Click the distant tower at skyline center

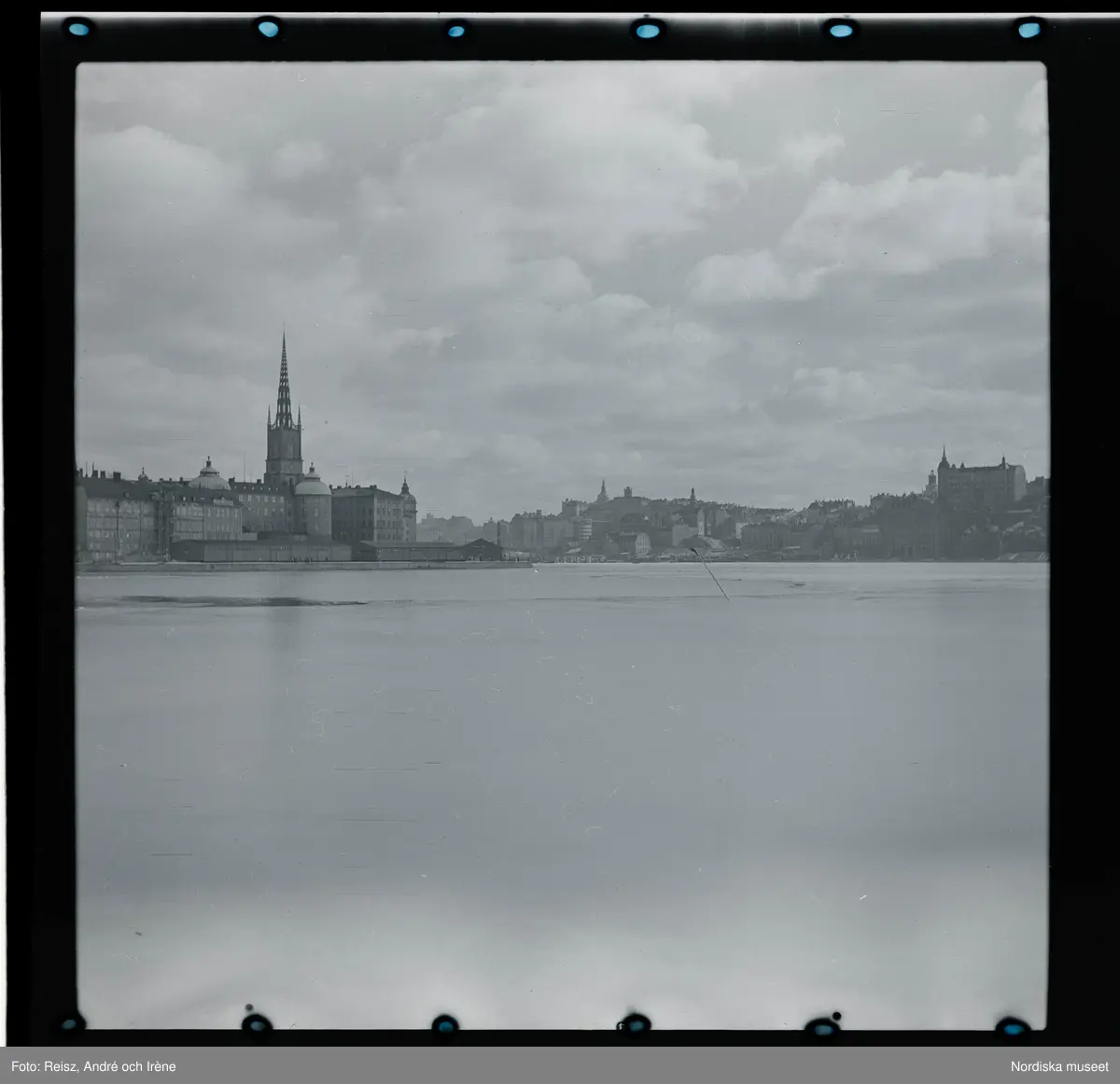tap(603, 492)
